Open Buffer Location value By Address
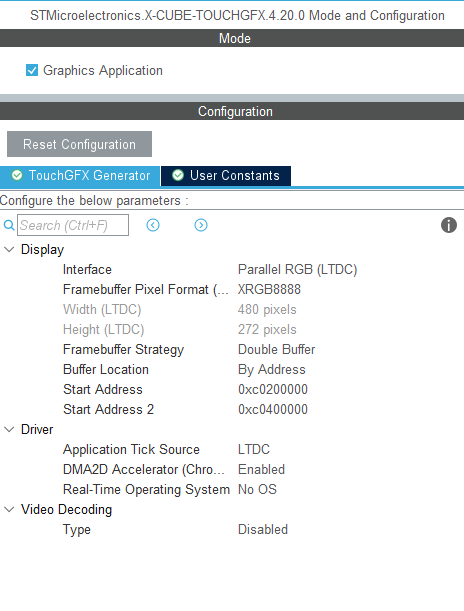 pos(272,369)
